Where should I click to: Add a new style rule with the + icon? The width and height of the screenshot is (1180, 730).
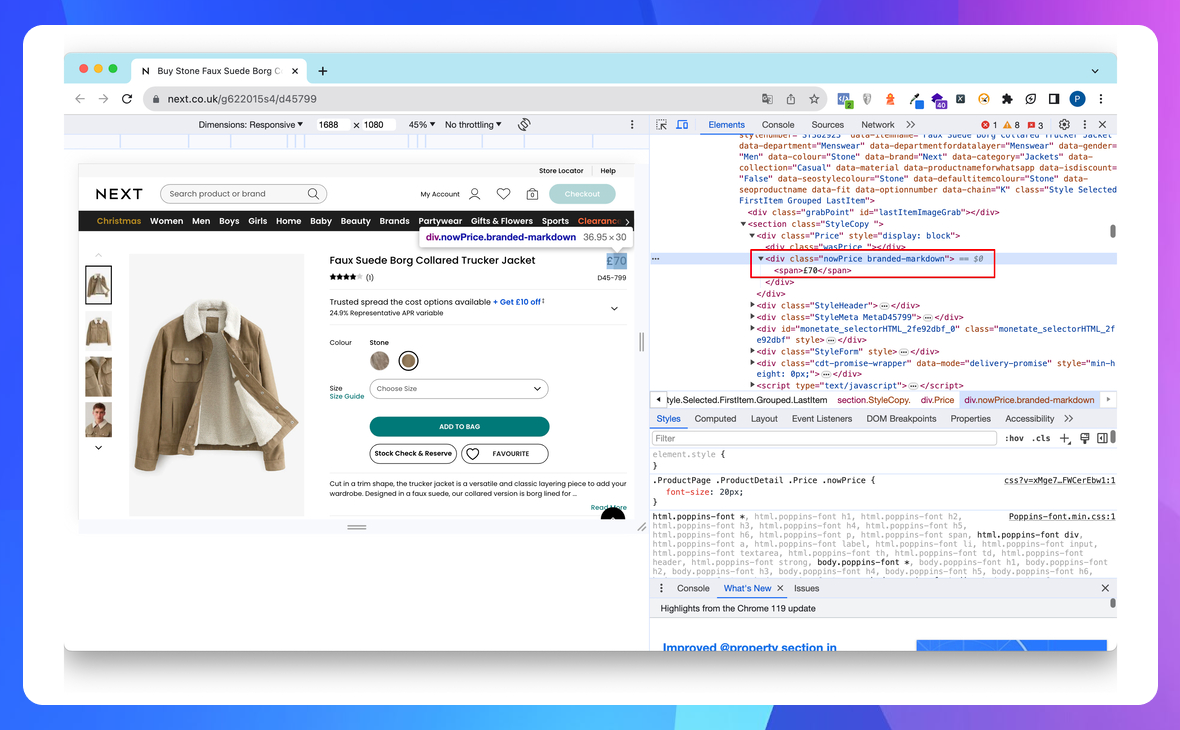[x=1066, y=437]
